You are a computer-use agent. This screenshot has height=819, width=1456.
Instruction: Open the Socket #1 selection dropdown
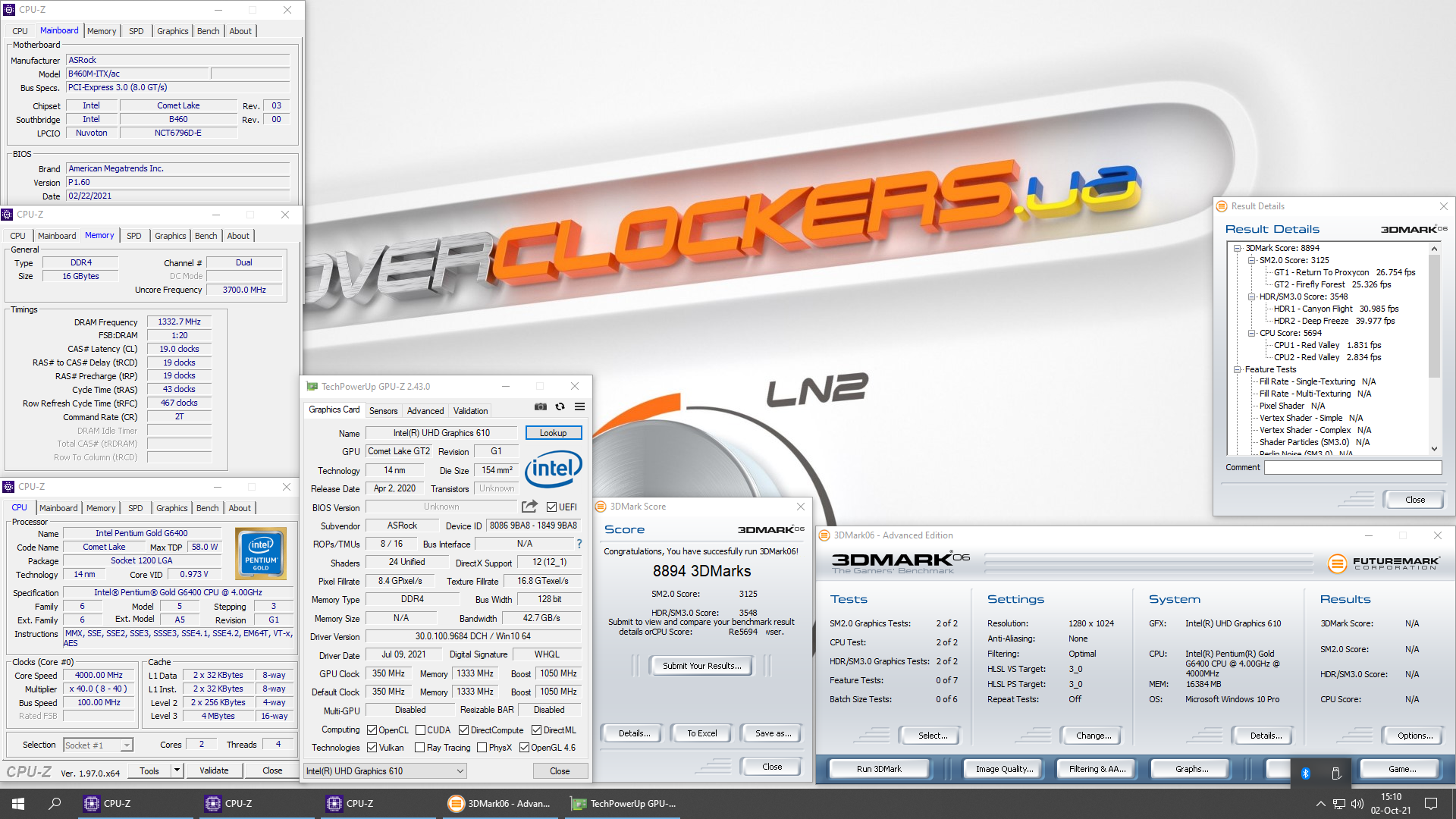(98, 745)
